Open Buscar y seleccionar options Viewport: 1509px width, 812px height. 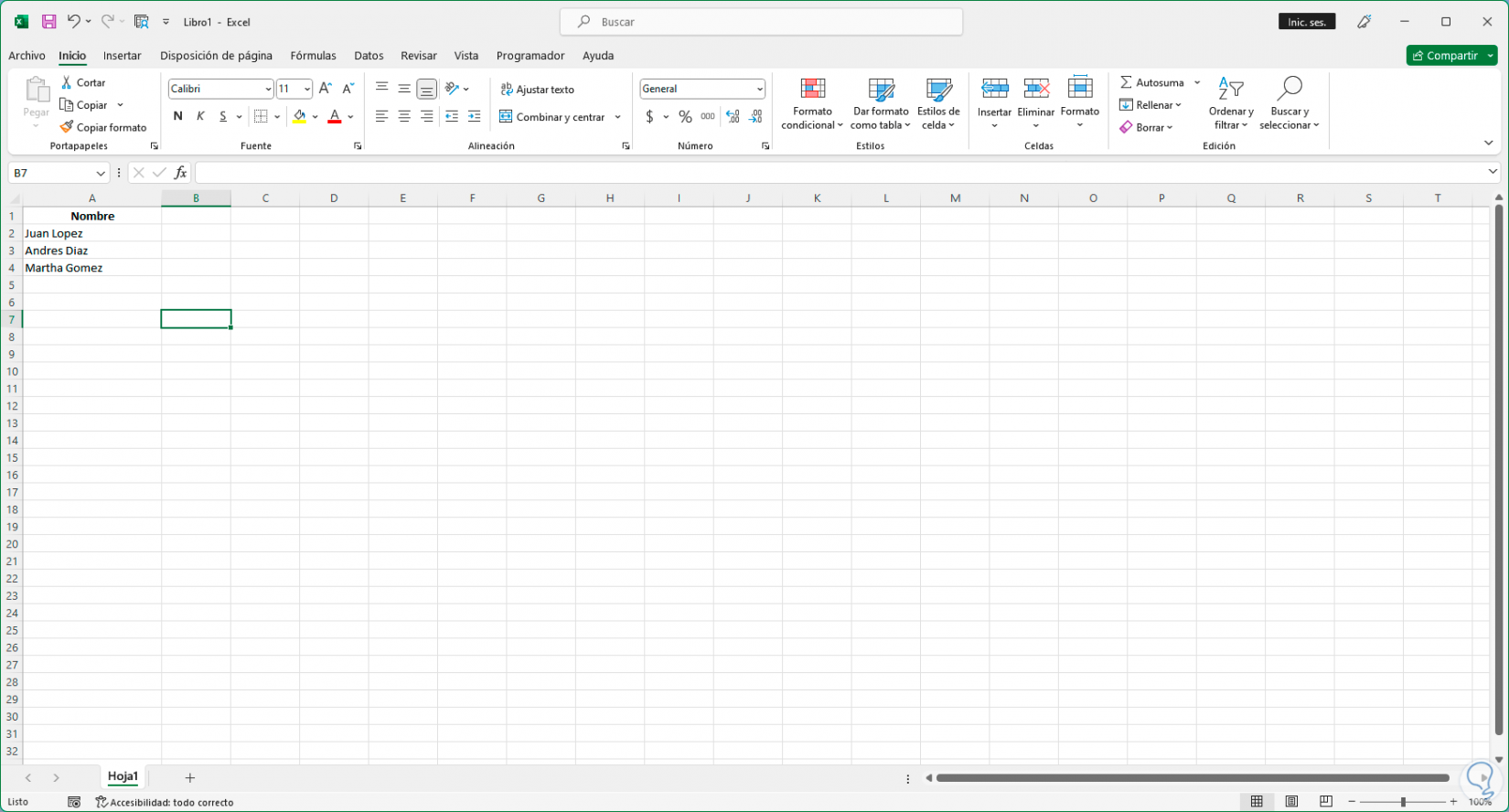click(x=1290, y=103)
